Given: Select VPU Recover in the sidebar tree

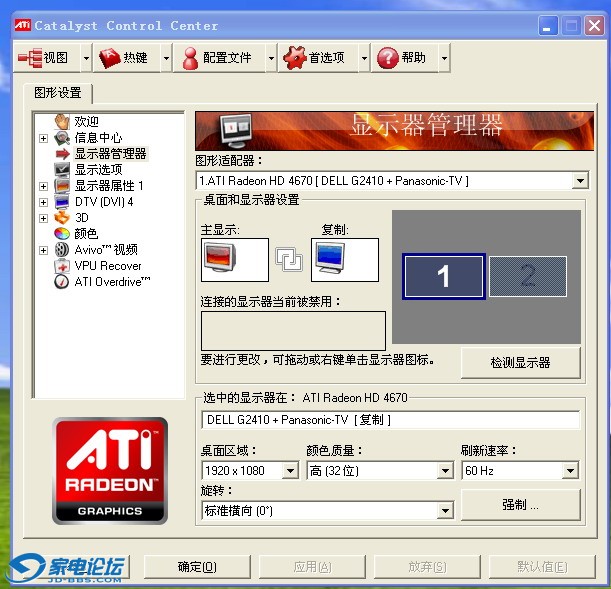Looking at the screenshot, I should point(107,266).
